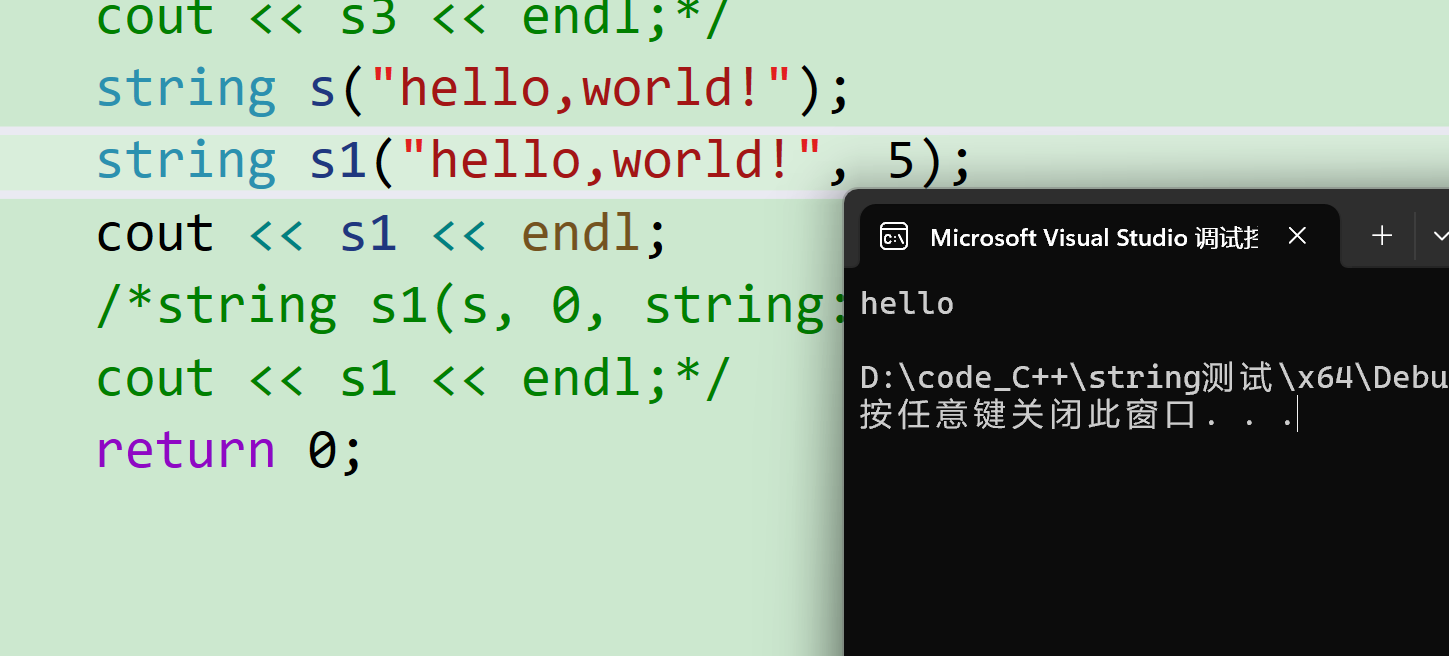This screenshot has width=1449, height=656.
Task: Click the commented cout << s1 << endl;*/ line
Action: (415, 378)
